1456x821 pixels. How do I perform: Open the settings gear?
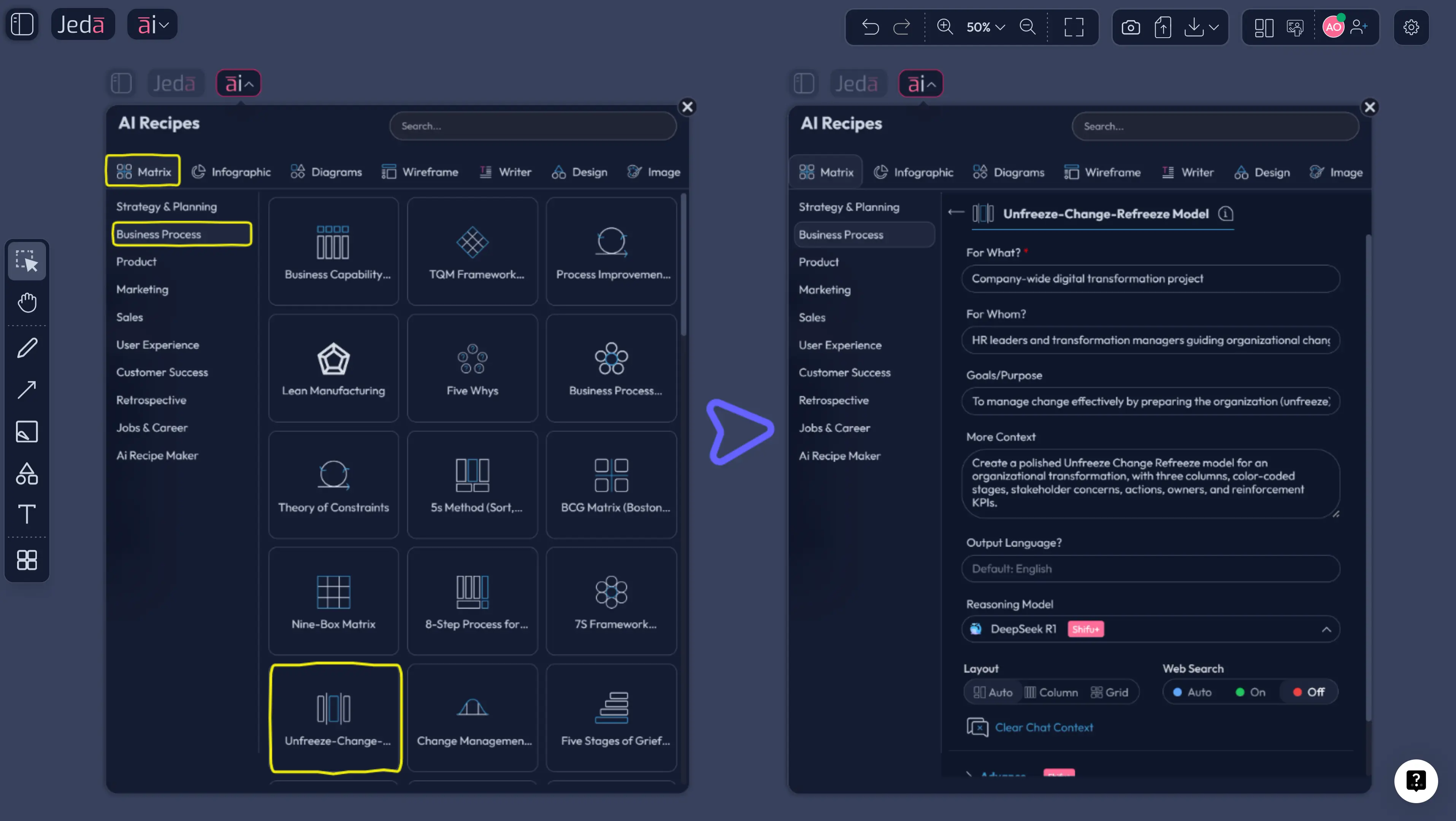(x=1411, y=27)
